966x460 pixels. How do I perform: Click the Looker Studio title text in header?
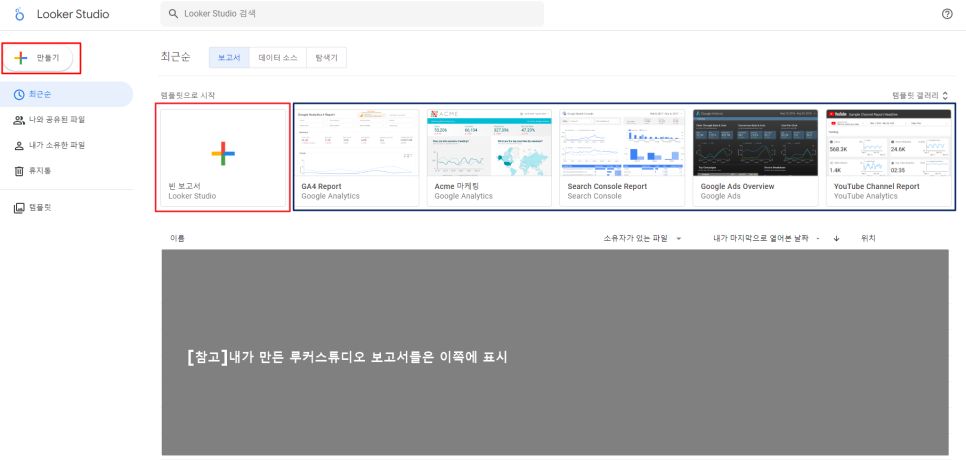point(73,14)
